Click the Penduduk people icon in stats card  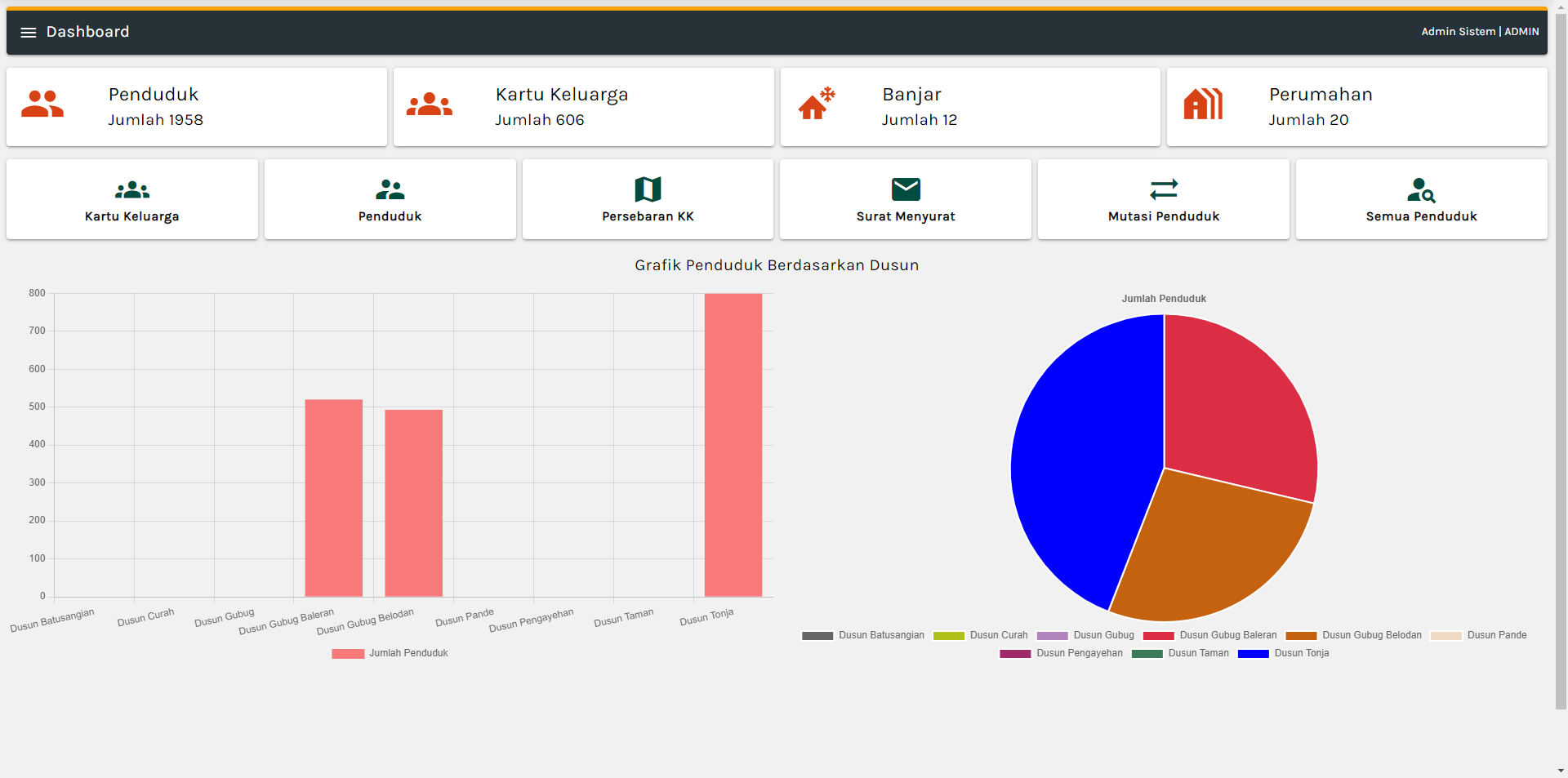42,104
